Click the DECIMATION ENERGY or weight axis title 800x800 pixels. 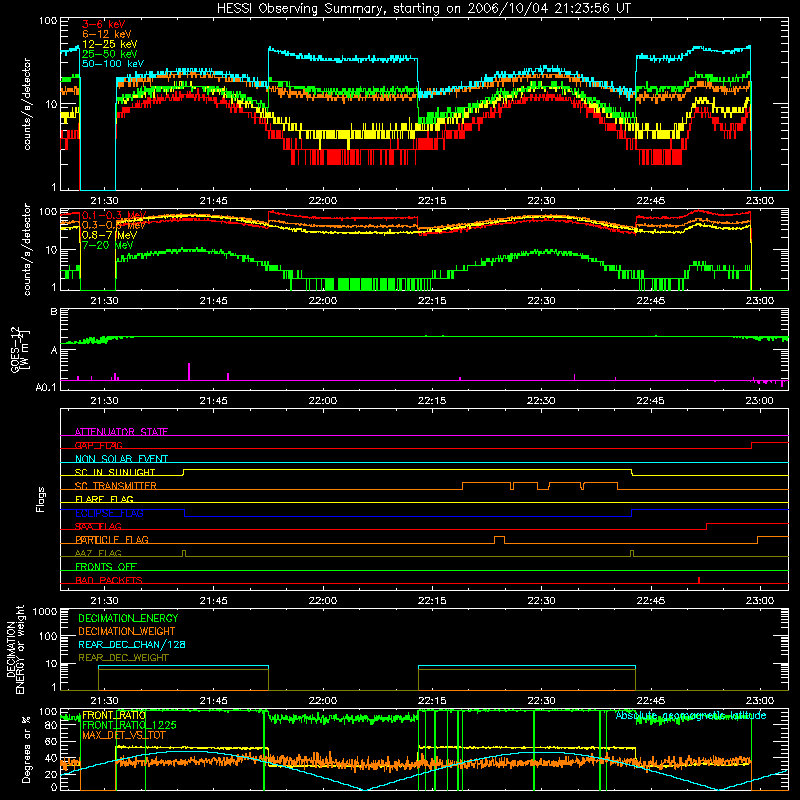pyautogui.click(x=15, y=649)
